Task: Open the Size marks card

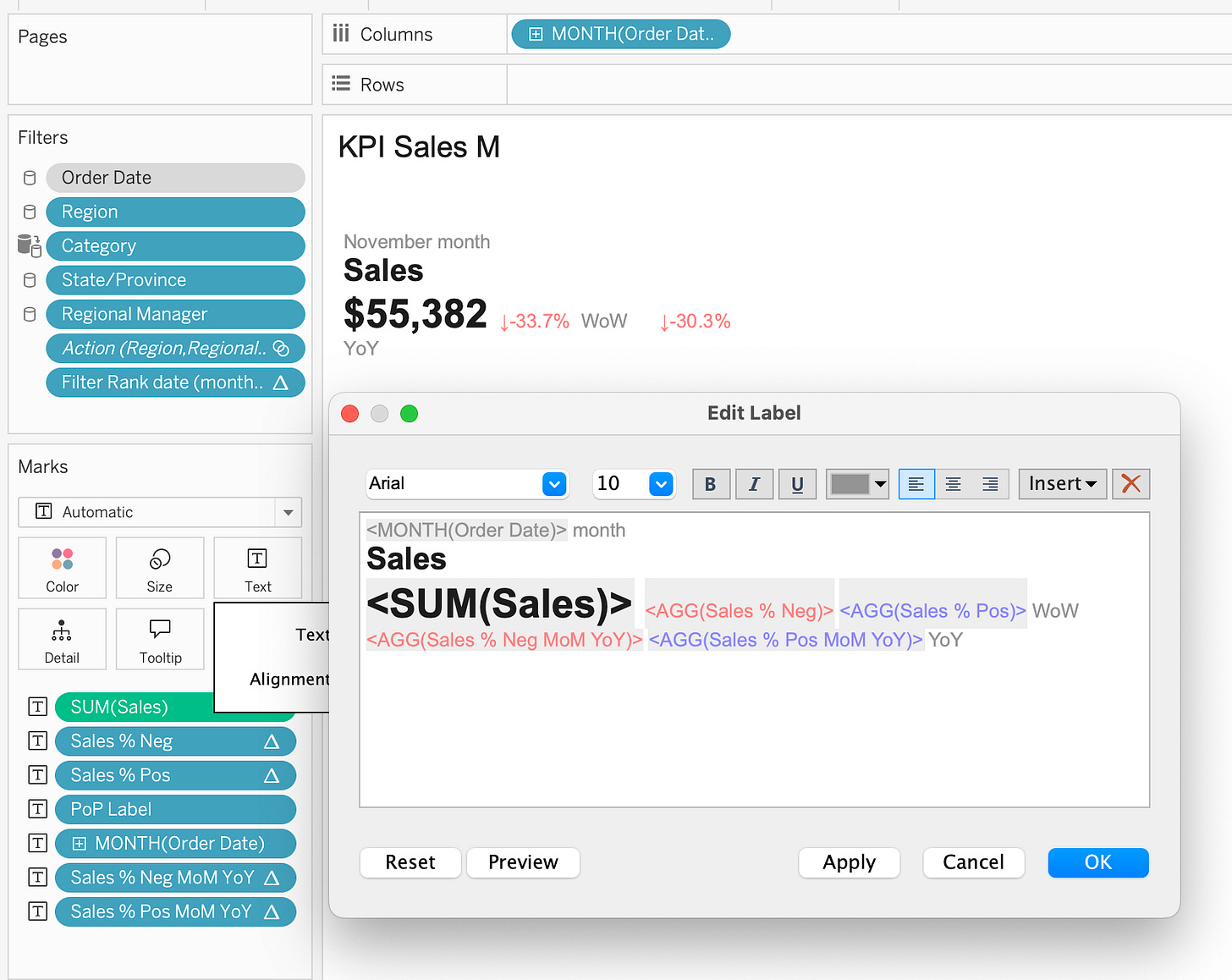Action: 160,568
